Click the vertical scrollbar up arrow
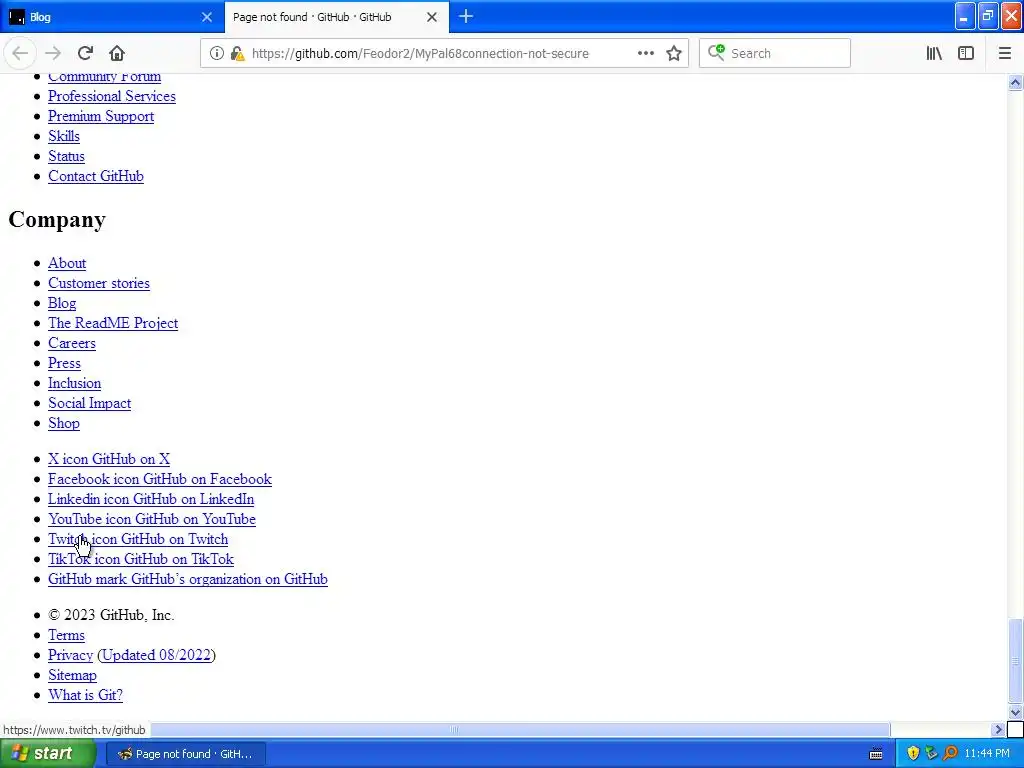Viewport: 1024px width, 768px height. 1015,82
